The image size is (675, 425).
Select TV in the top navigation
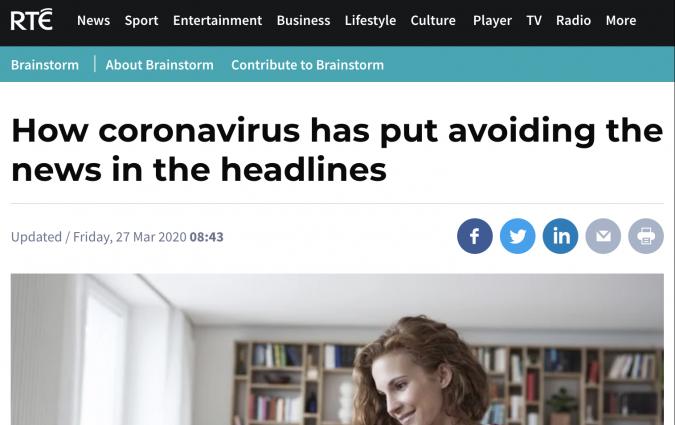coord(534,20)
